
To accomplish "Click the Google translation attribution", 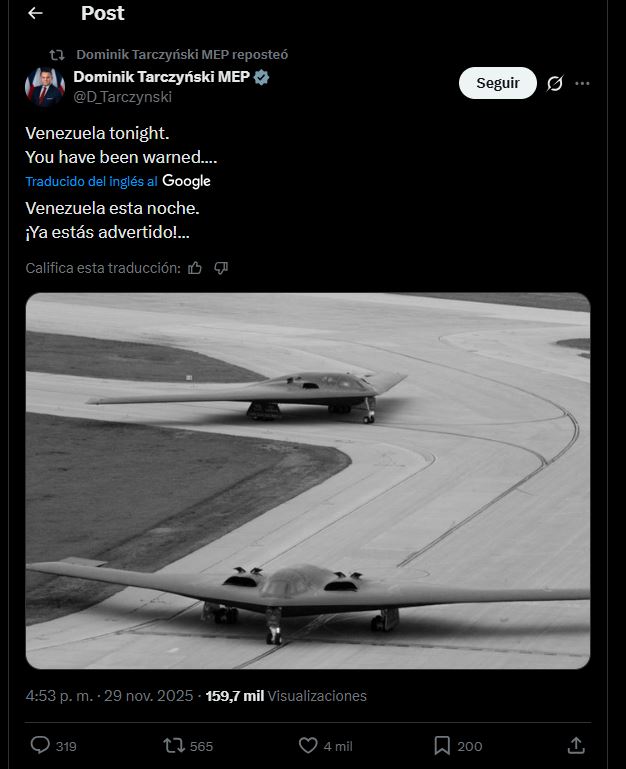I will click(x=186, y=181).
